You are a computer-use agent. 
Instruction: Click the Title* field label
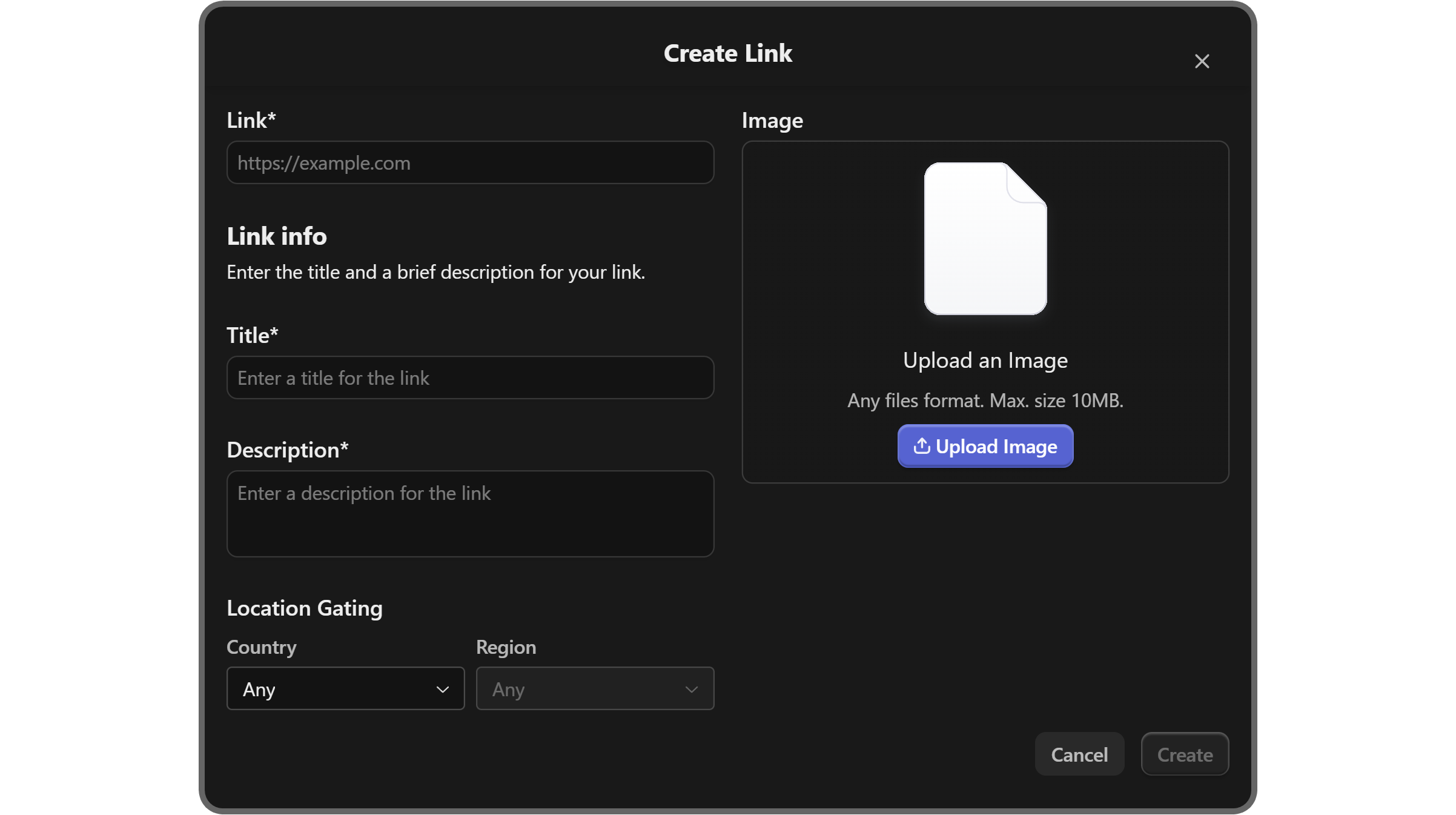coord(252,335)
